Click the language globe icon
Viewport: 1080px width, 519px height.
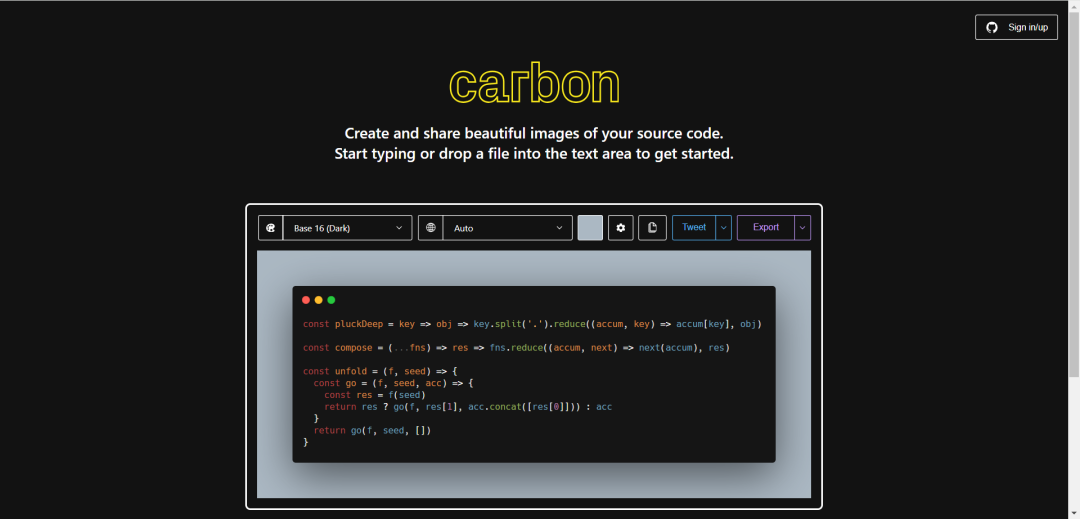[x=430, y=228]
